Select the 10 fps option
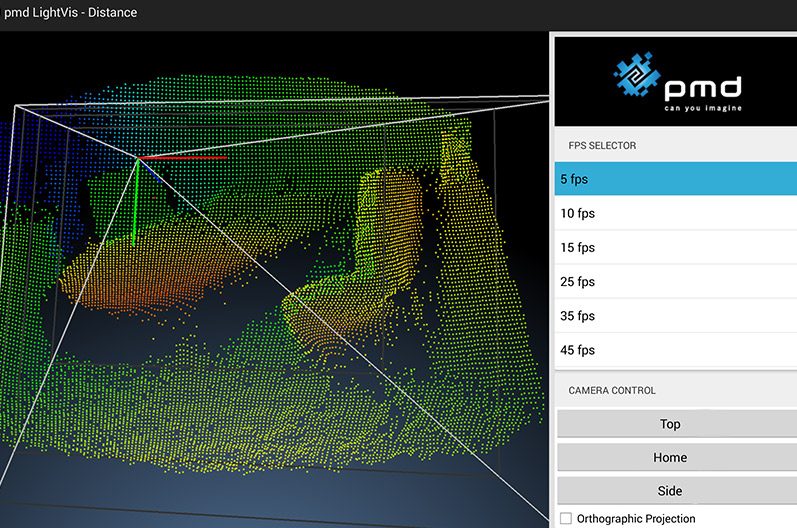 pyautogui.click(x=676, y=213)
